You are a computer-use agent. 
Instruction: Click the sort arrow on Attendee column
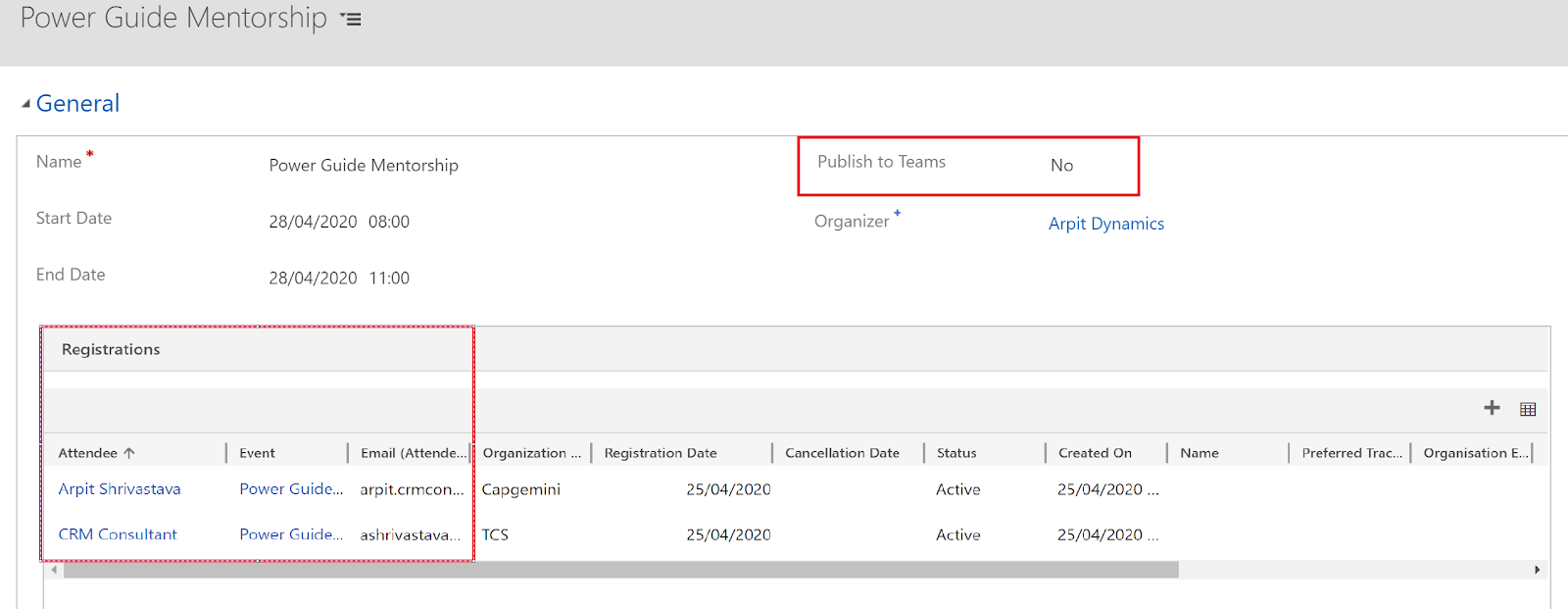[x=129, y=453]
